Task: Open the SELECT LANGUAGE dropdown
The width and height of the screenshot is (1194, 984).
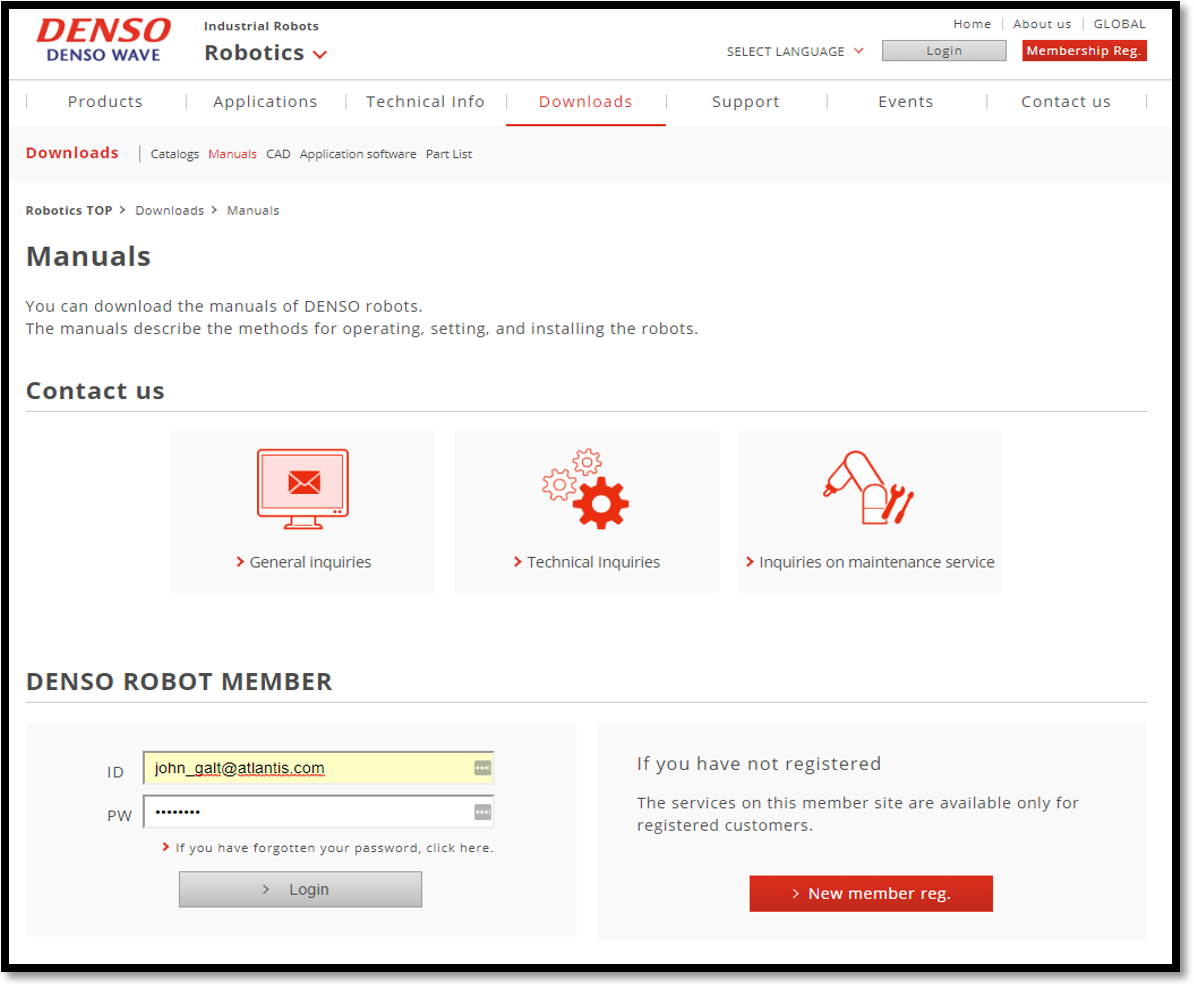Action: point(795,51)
